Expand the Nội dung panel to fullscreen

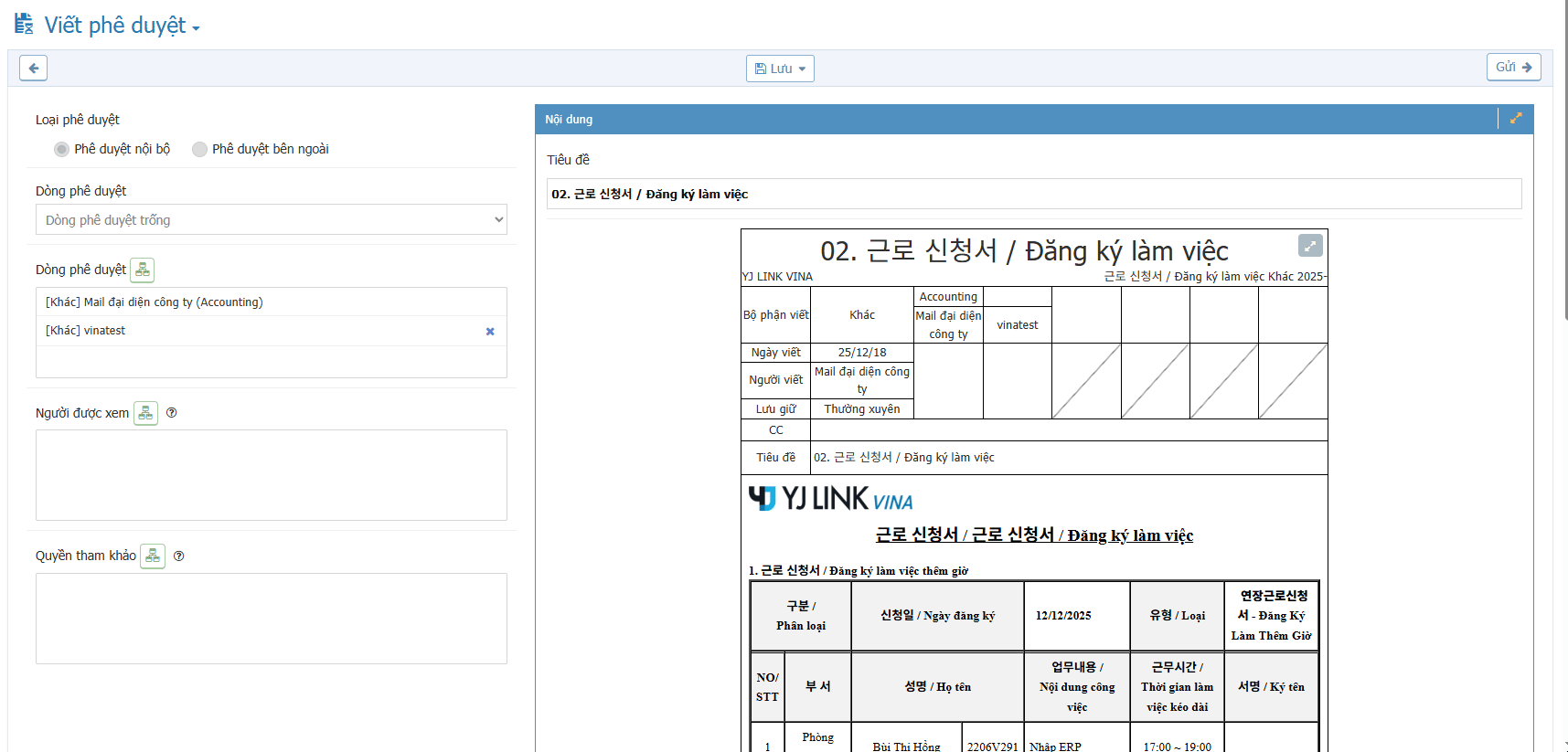1516,119
